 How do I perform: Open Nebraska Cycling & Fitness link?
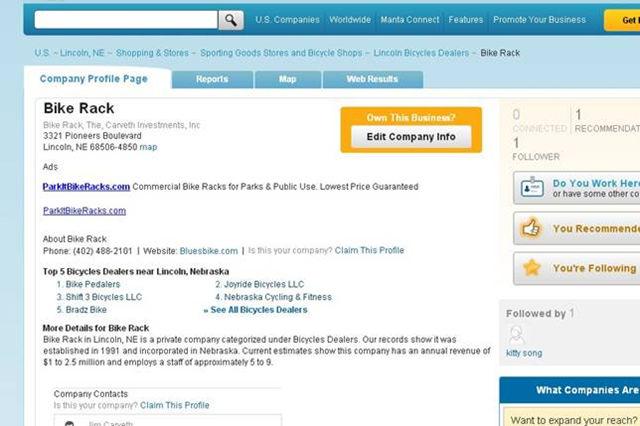click(278, 297)
